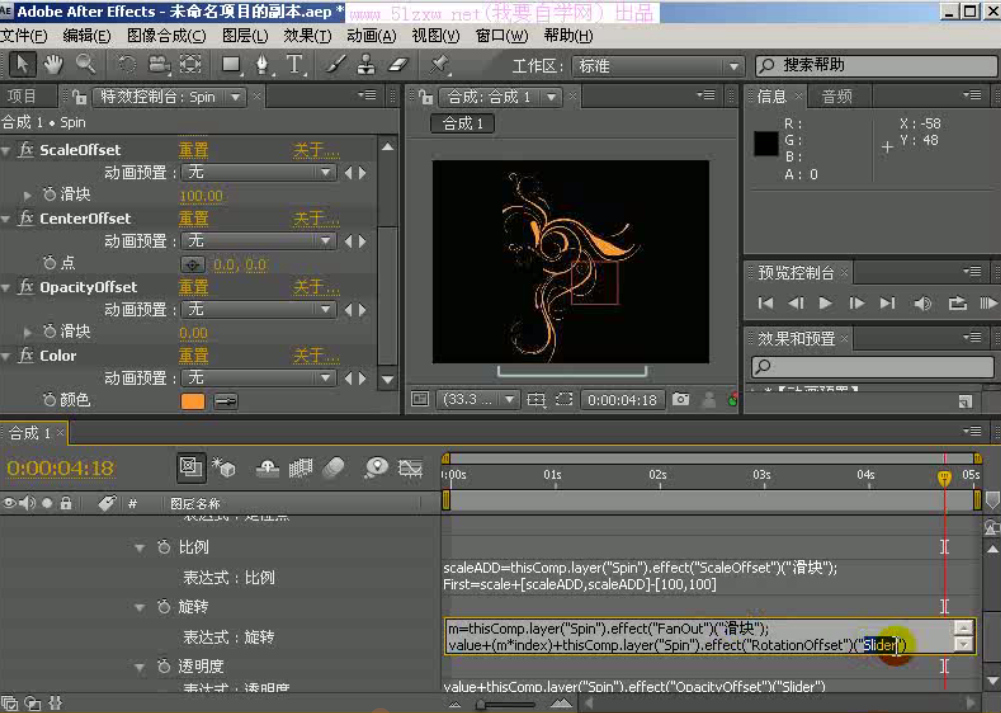The height and width of the screenshot is (713, 1001).
Task: Click the composition snapshot camera icon
Action: click(x=681, y=400)
